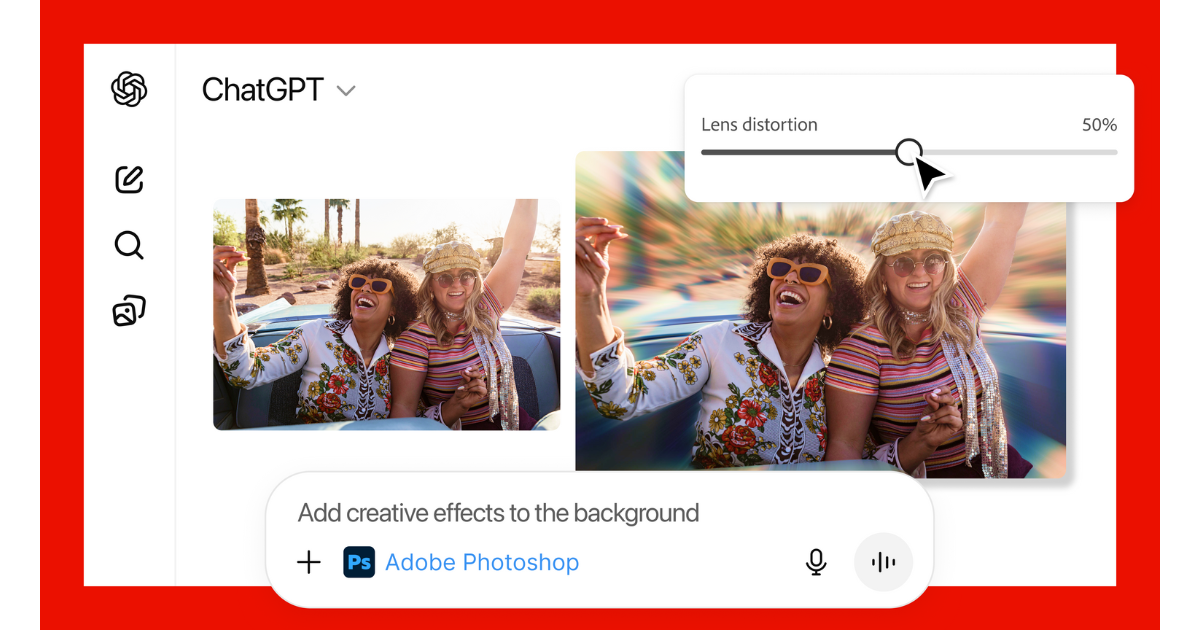Open search using the magnifying glass icon
The width and height of the screenshot is (1200, 630).
[x=129, y=245]
